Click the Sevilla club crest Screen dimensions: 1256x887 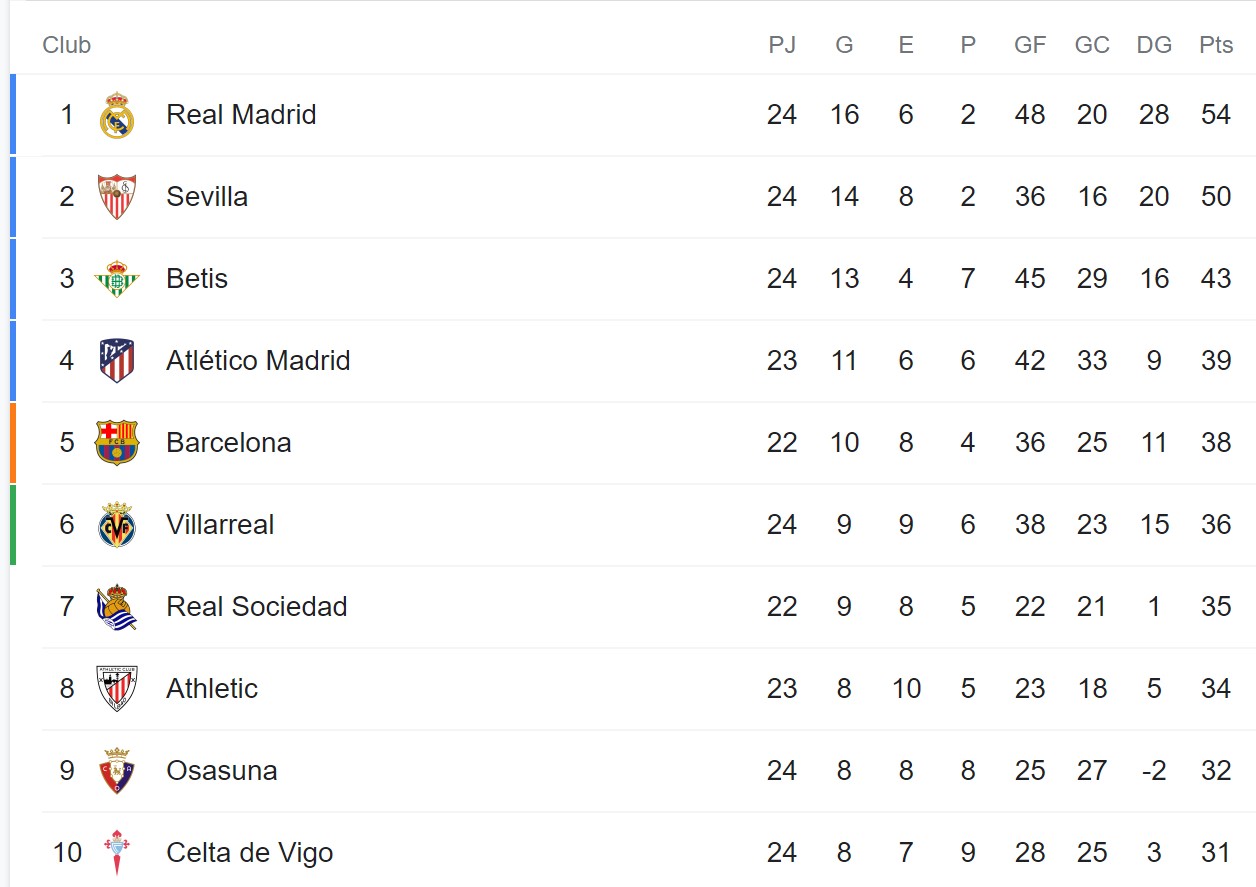coord(117,197)
